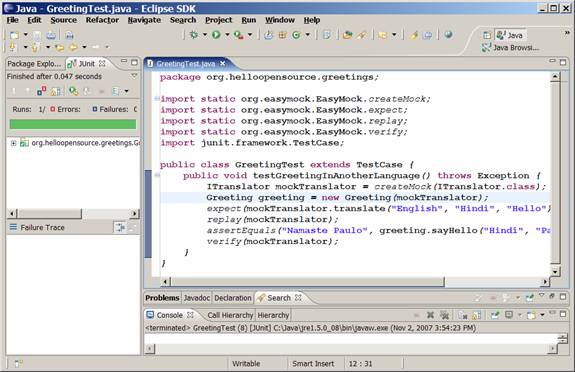Open the Hierarchy tab
This screenshot has height=372, width=575.
click(273, 315)
